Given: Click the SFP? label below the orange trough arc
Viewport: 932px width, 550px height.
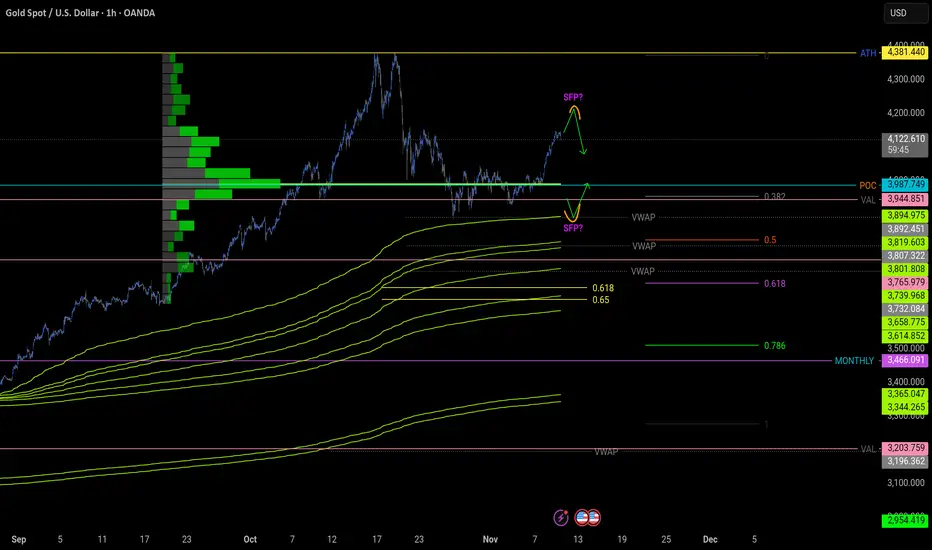Looking at the screenshot, I should [x=573, y=228].
